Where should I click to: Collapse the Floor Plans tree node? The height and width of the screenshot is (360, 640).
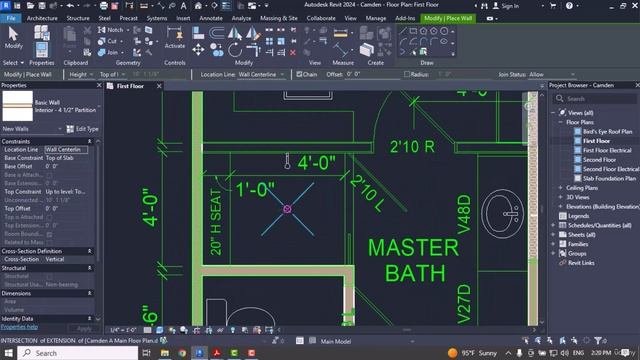click(560, 122)
